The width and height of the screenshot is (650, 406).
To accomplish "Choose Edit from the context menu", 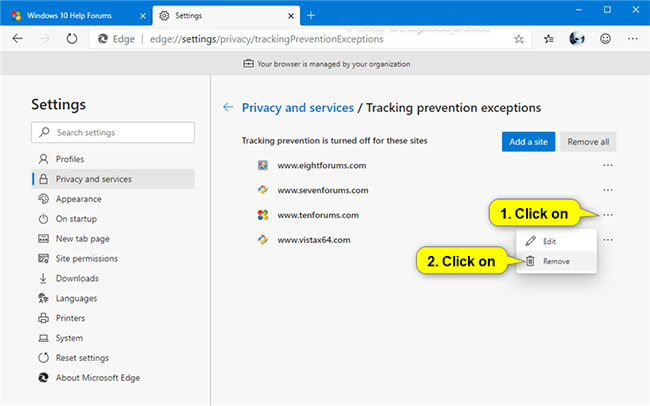I will 556,241.
